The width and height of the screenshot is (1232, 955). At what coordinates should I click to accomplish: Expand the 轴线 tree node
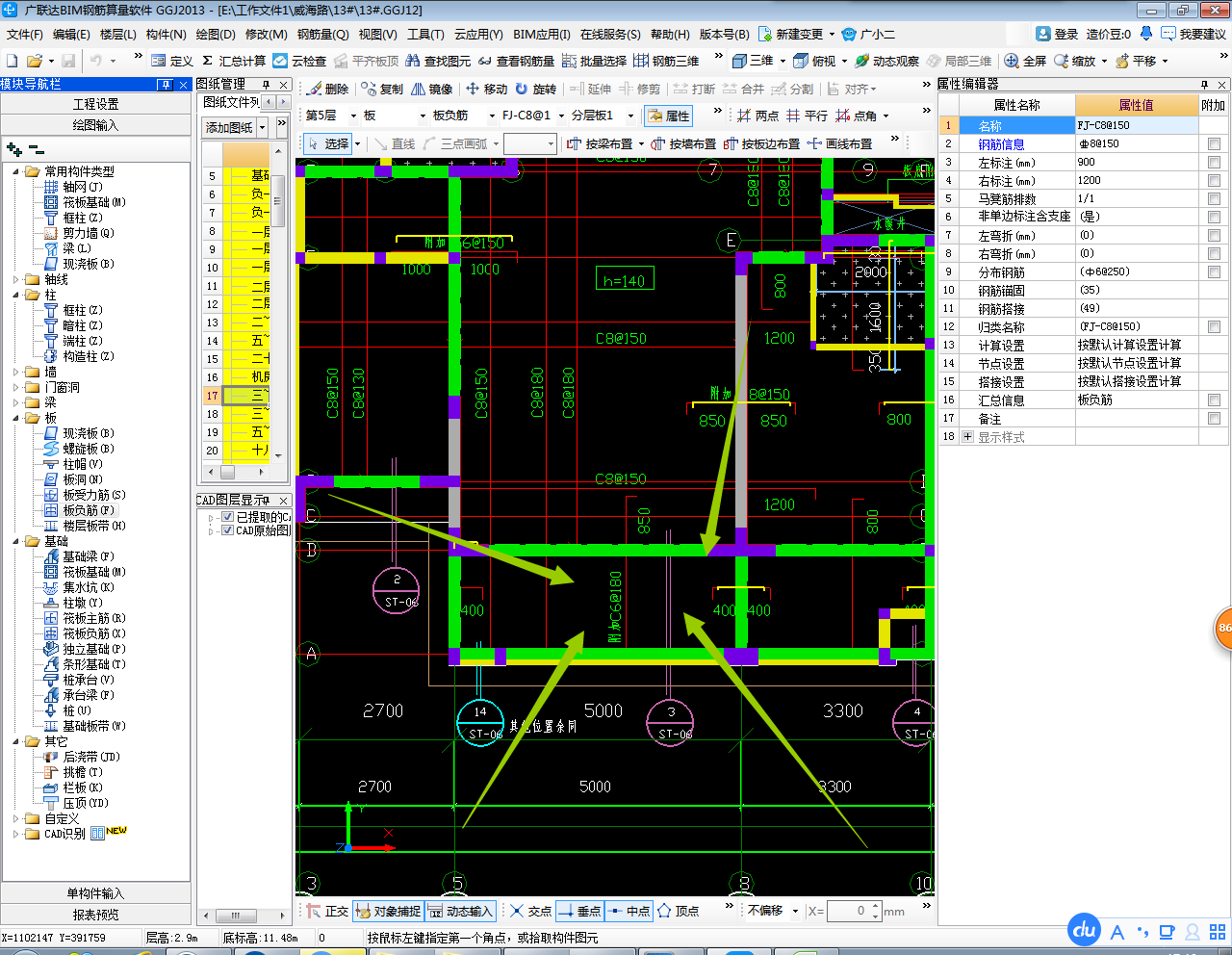16,279
